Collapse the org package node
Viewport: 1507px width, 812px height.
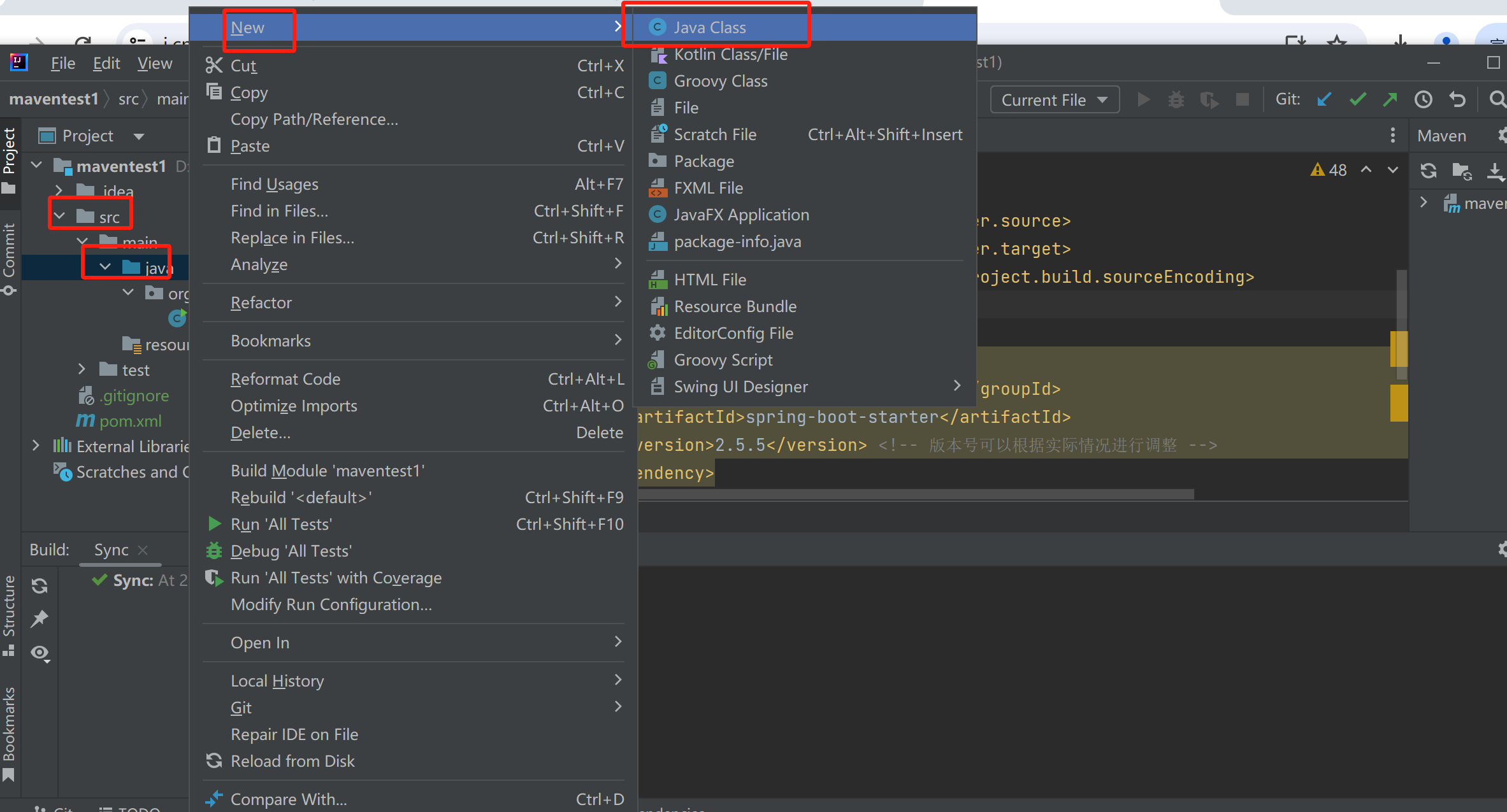tap(128, 292)
